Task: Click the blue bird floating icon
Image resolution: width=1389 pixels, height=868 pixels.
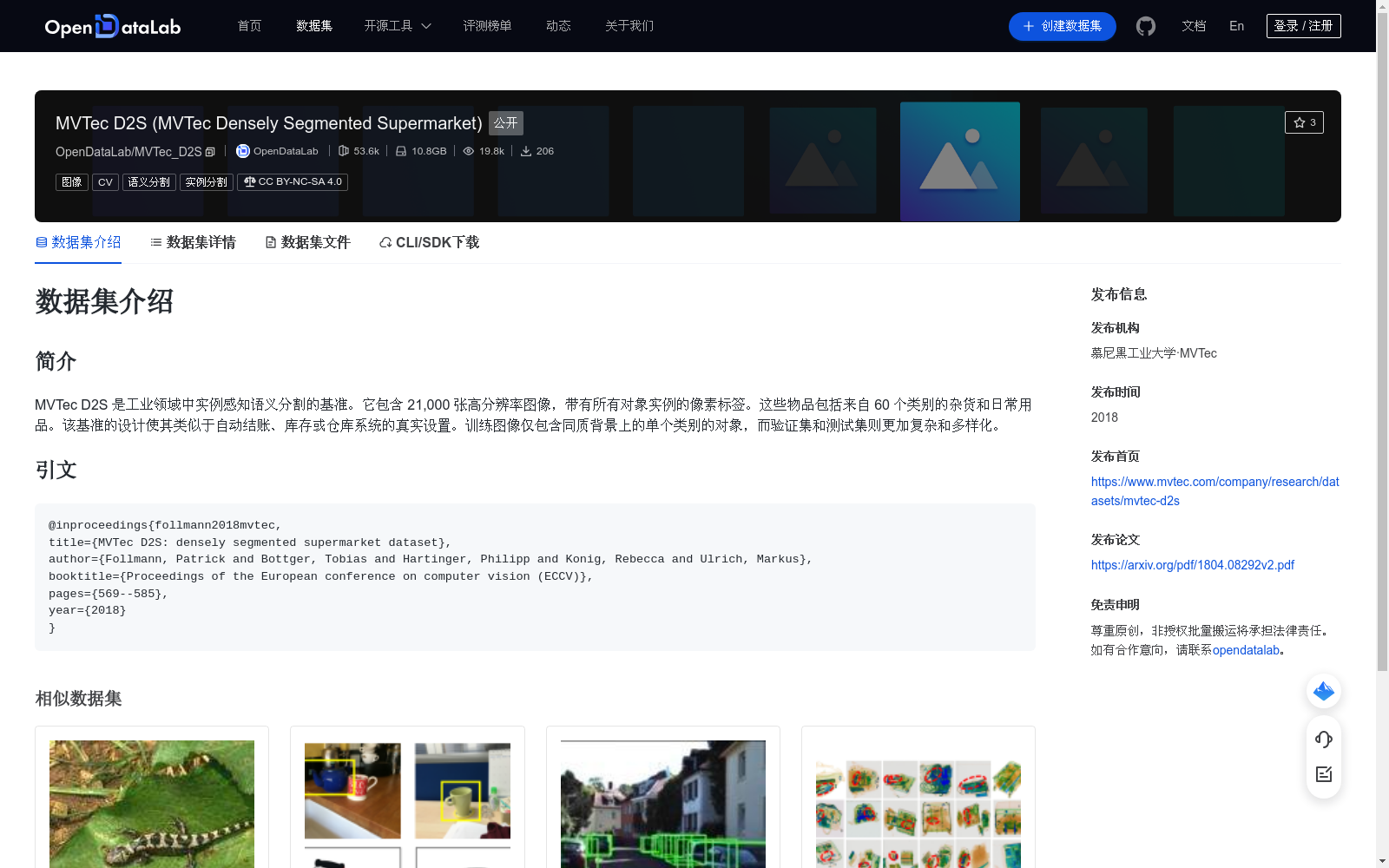Action: tap(1324, 691)
